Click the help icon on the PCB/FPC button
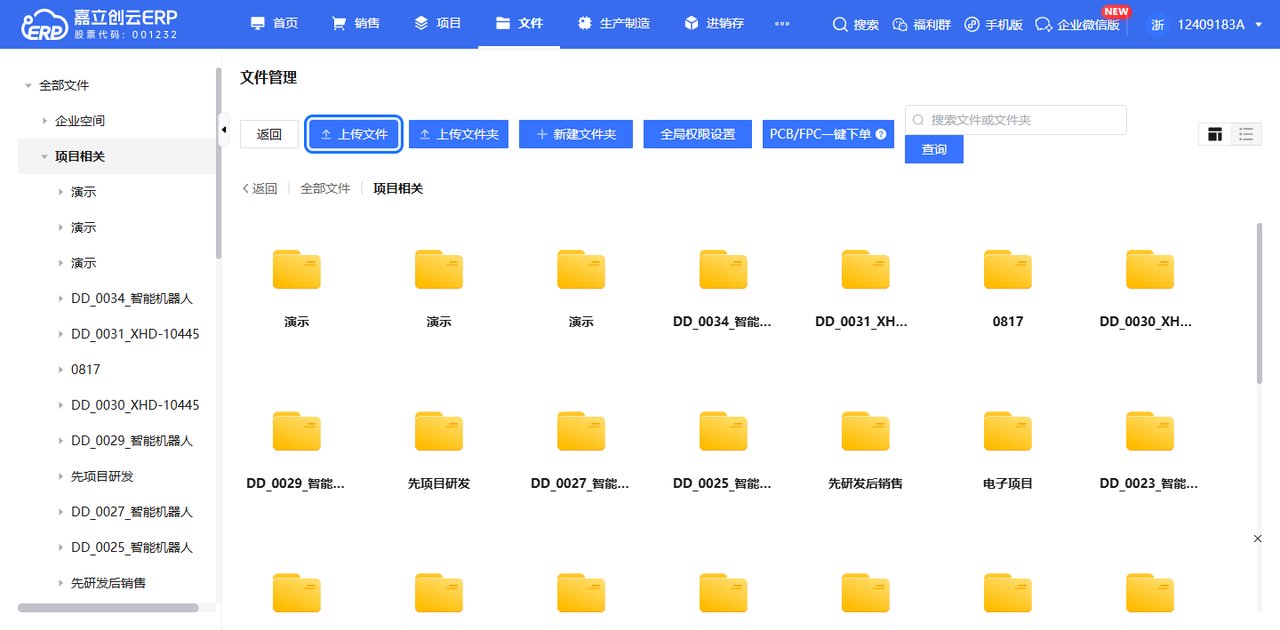1280x630 pixels. point(881,134)
